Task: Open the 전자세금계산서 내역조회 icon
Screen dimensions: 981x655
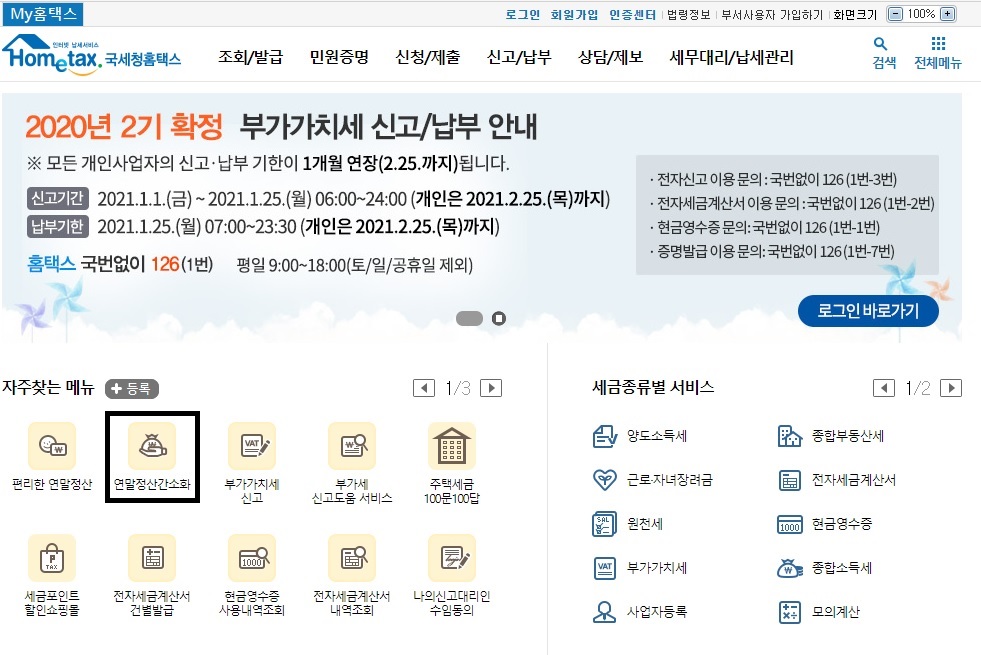Action: 352,557
